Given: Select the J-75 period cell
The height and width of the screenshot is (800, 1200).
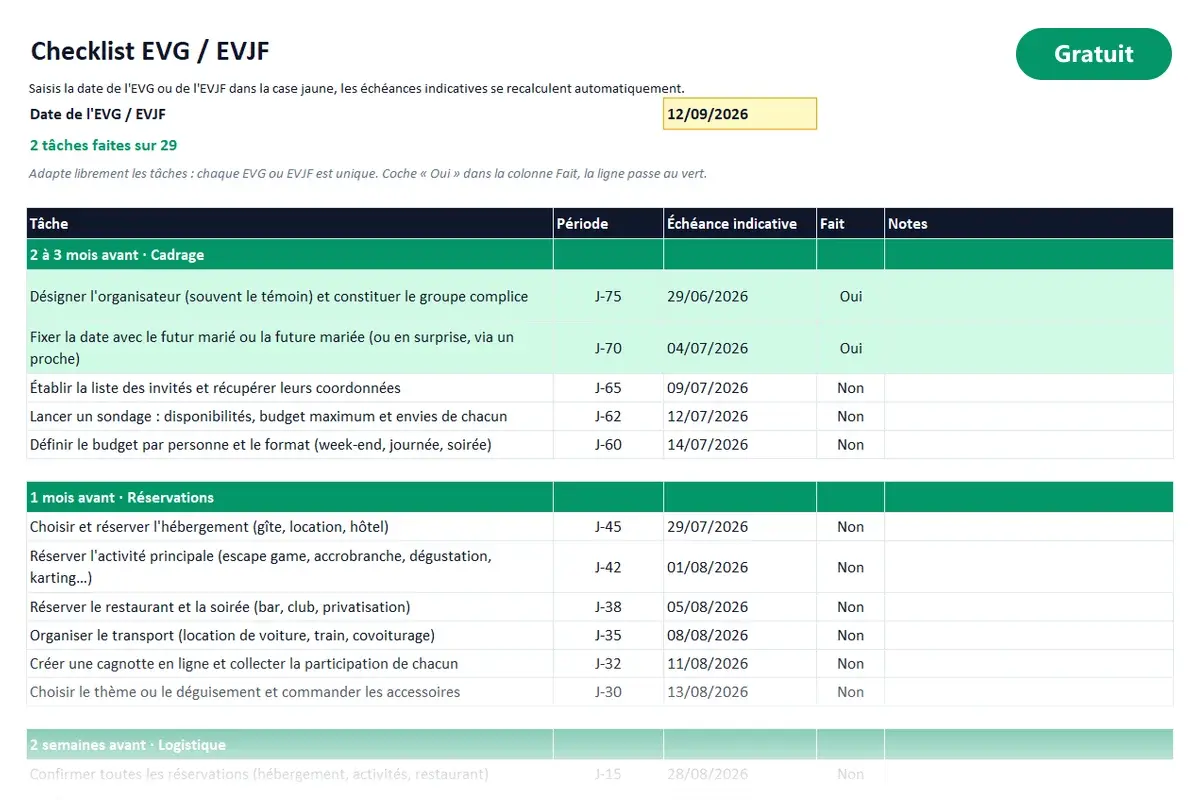Looking at the screenshot, I should (608, 296).
